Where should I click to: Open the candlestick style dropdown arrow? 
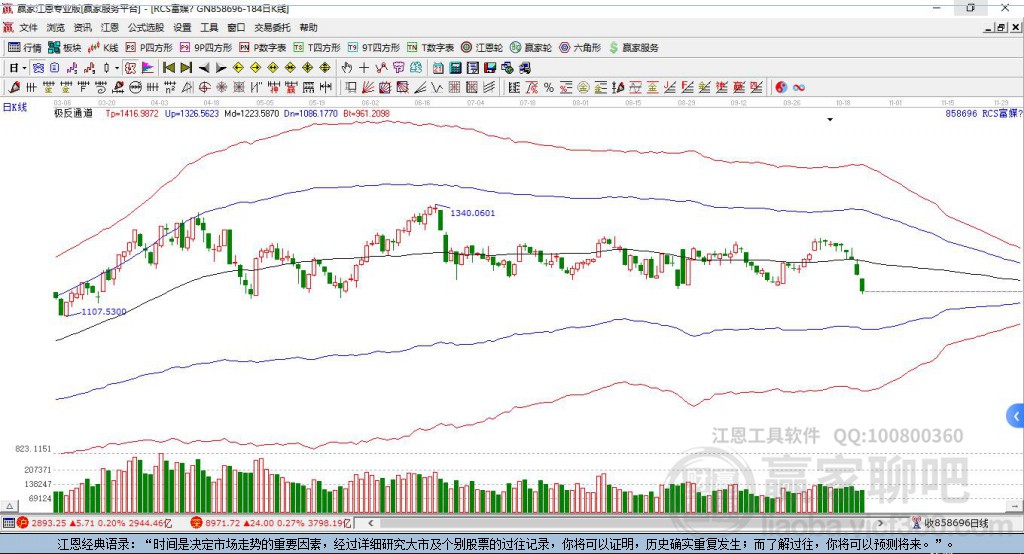point(117,68)
